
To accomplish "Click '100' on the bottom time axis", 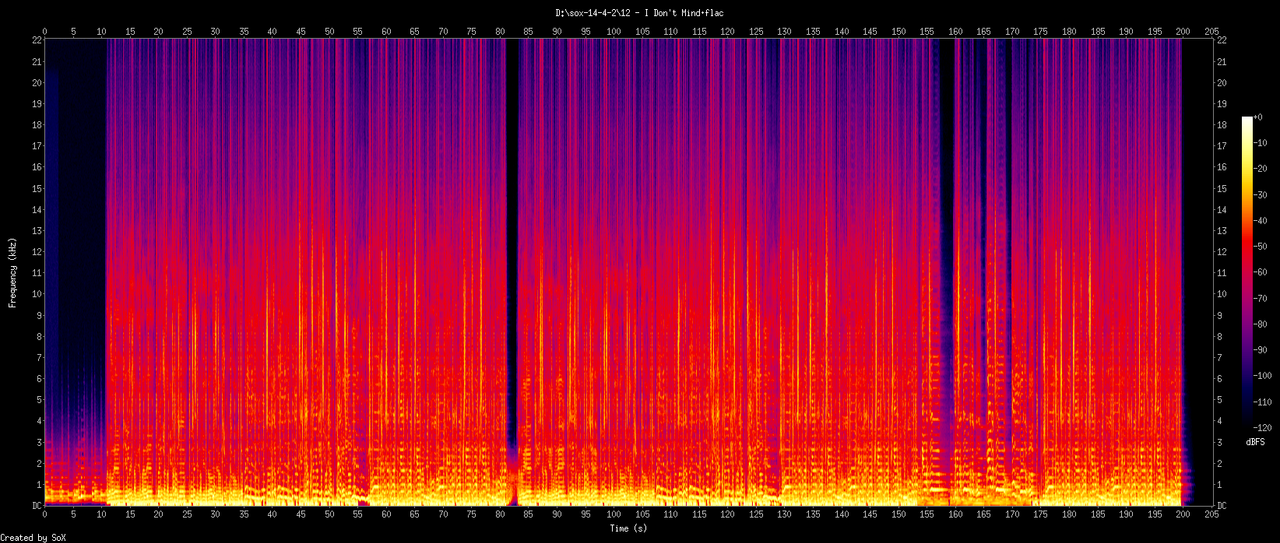I will click(x=614, y=514).
